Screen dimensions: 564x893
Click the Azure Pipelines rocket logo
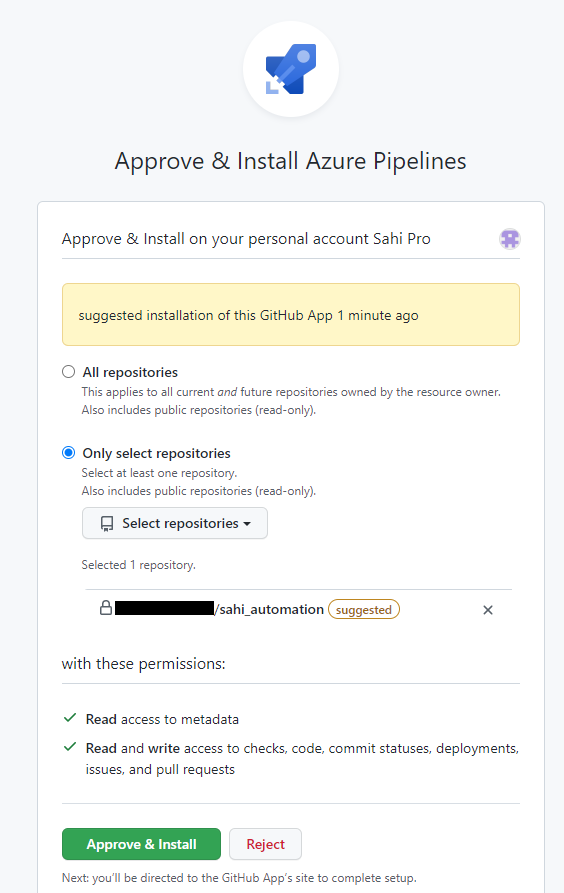[291, 69]
